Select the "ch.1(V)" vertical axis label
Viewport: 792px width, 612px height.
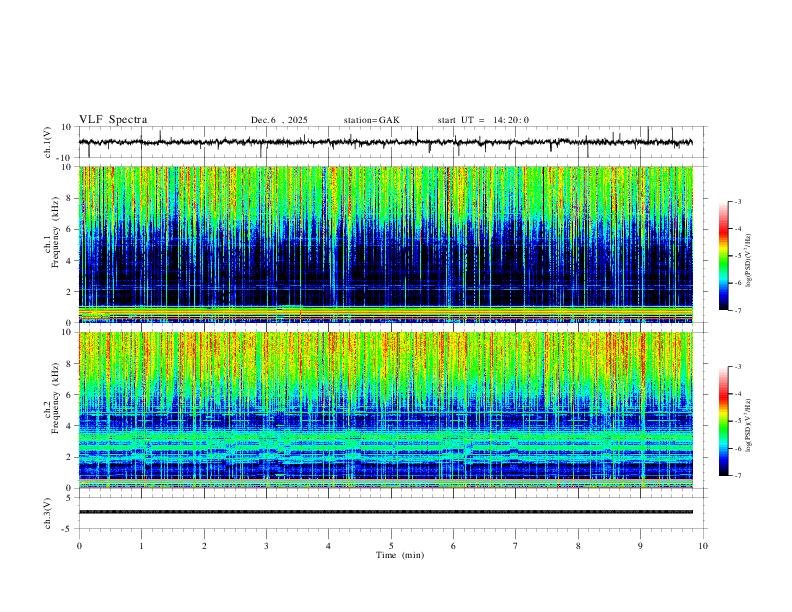point(48,142)
